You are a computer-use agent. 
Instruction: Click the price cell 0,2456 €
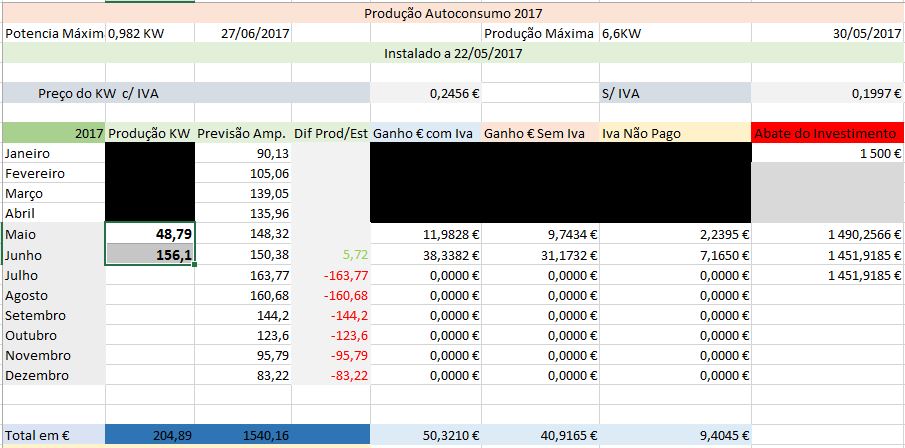(426, 93)
